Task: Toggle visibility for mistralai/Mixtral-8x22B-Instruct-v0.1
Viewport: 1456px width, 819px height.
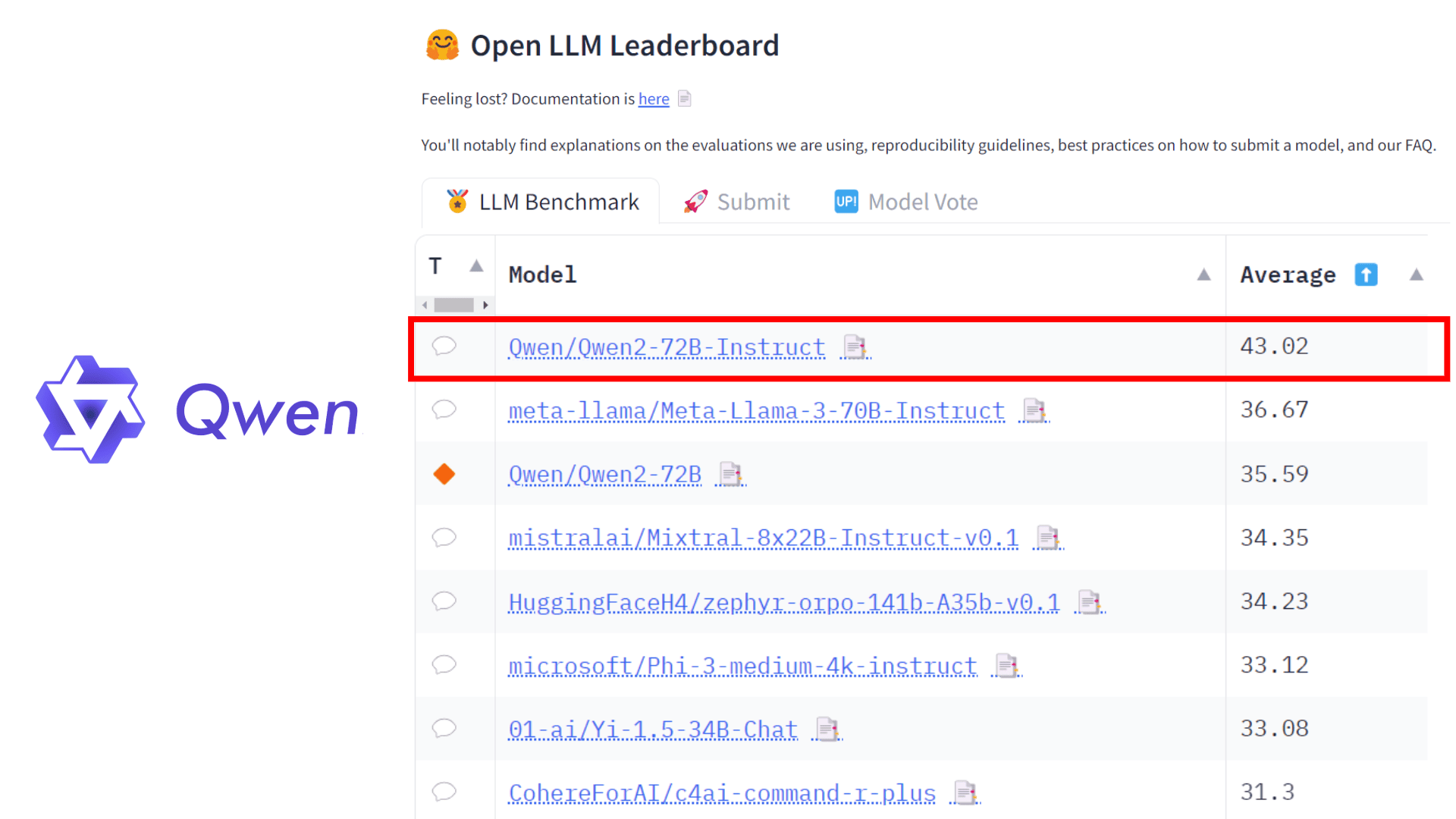Action: [x=444, y=537]
